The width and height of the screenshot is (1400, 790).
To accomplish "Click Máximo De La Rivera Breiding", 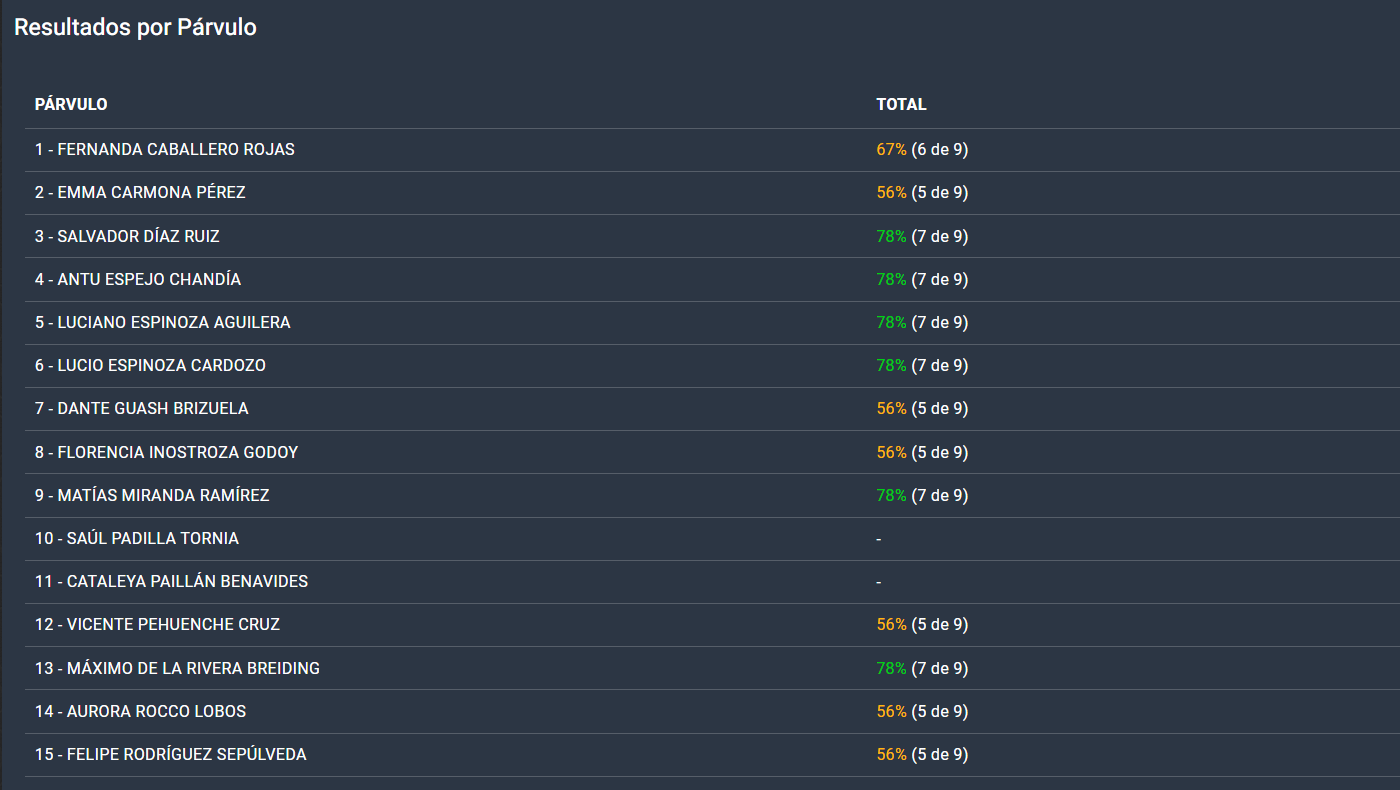I will (x=177, y=668).
